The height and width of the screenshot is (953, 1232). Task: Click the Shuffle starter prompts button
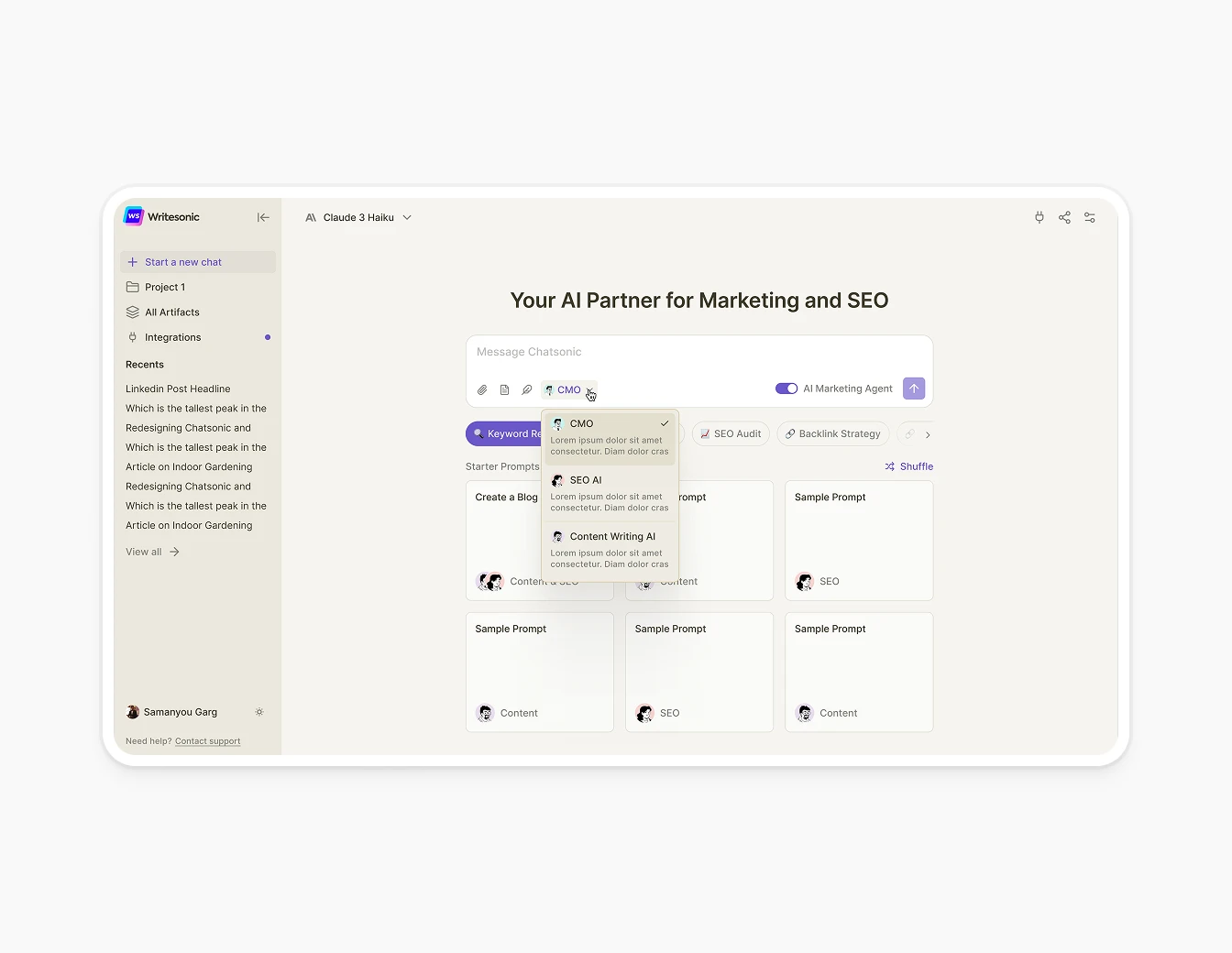click(908, 466)
